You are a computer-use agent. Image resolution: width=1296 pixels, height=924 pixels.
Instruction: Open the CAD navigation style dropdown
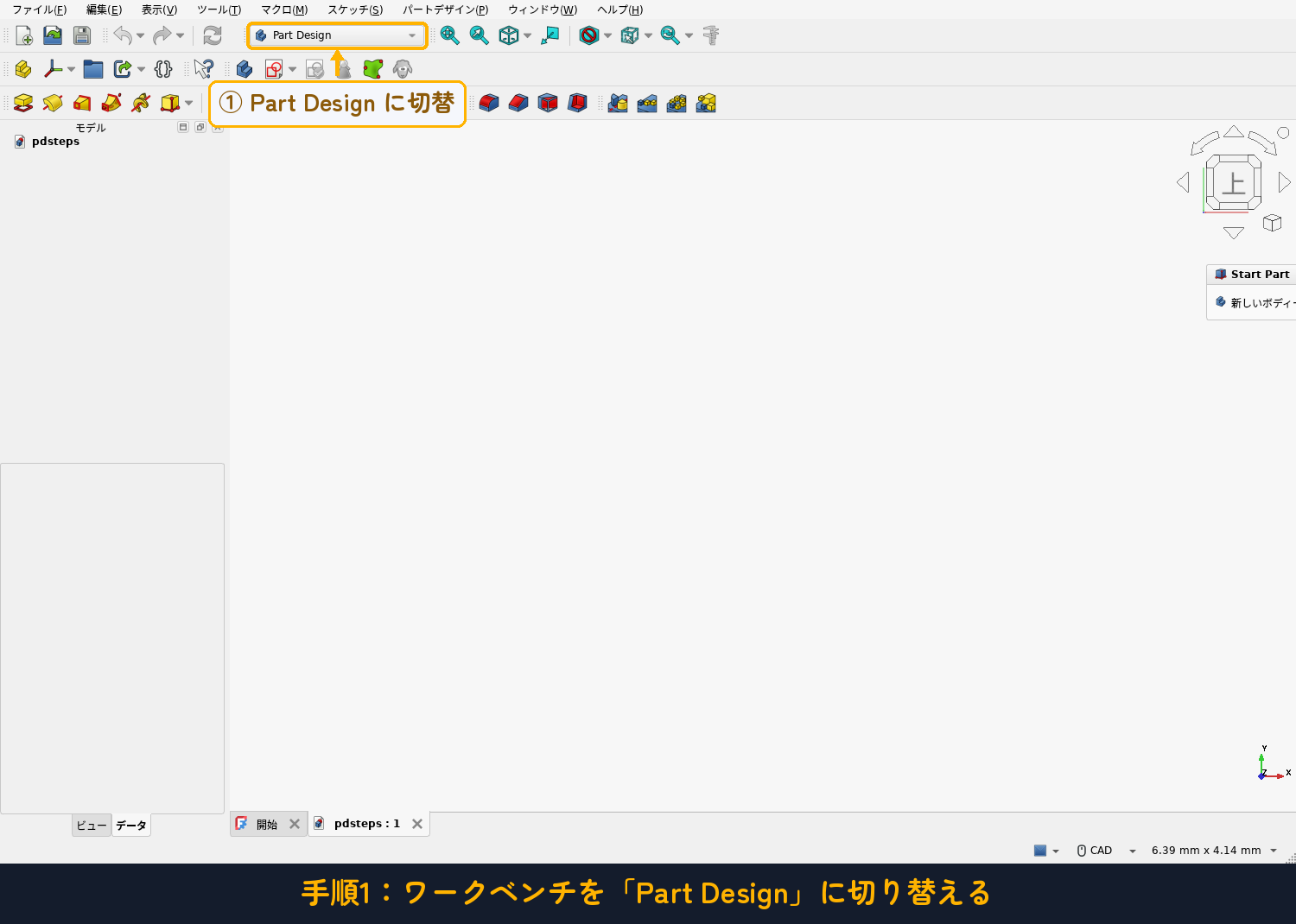pyautogui.click(x=1107, y=851)
